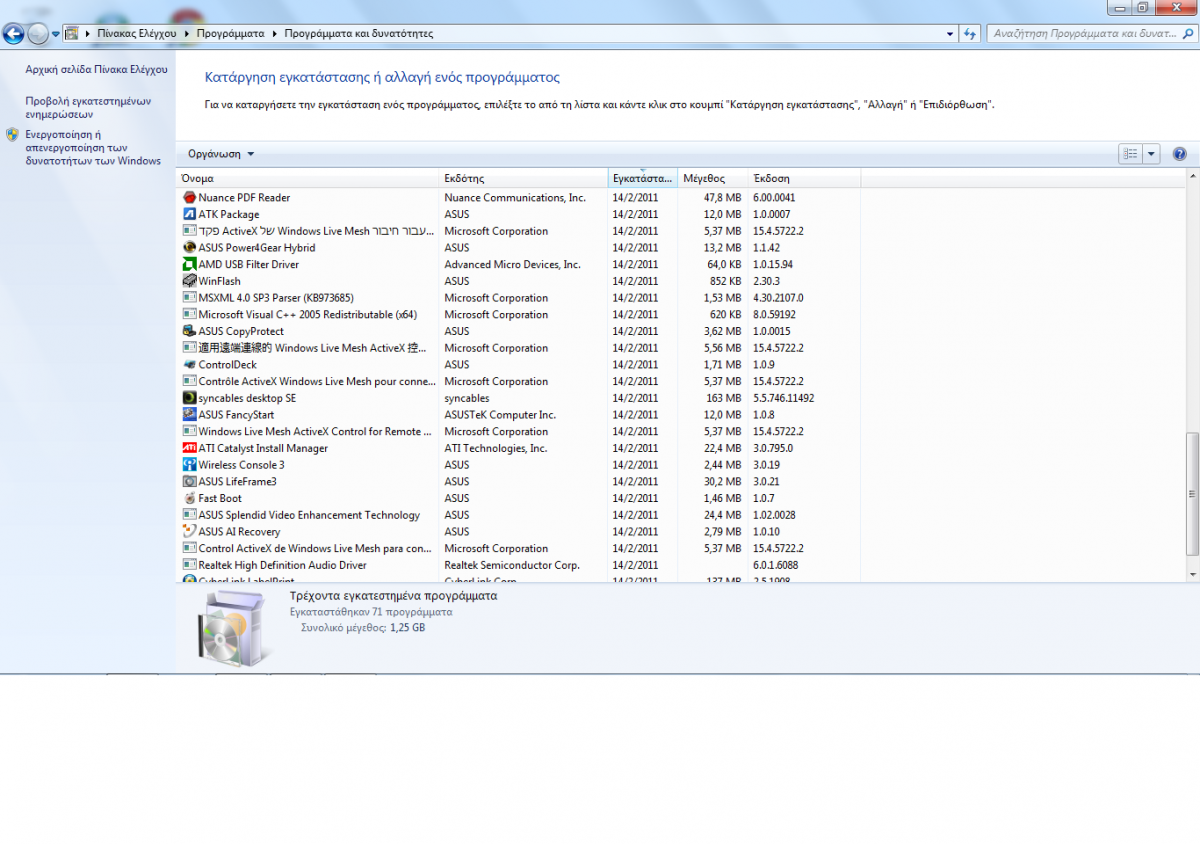The height and width of the screenshot is (844, 1200).
Task: Expand the address bar history dropdown
Action: (950, 33)
